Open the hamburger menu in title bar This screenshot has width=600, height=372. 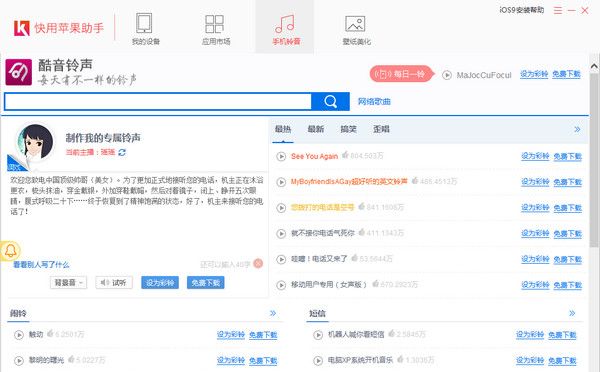[x=558, y=10]
